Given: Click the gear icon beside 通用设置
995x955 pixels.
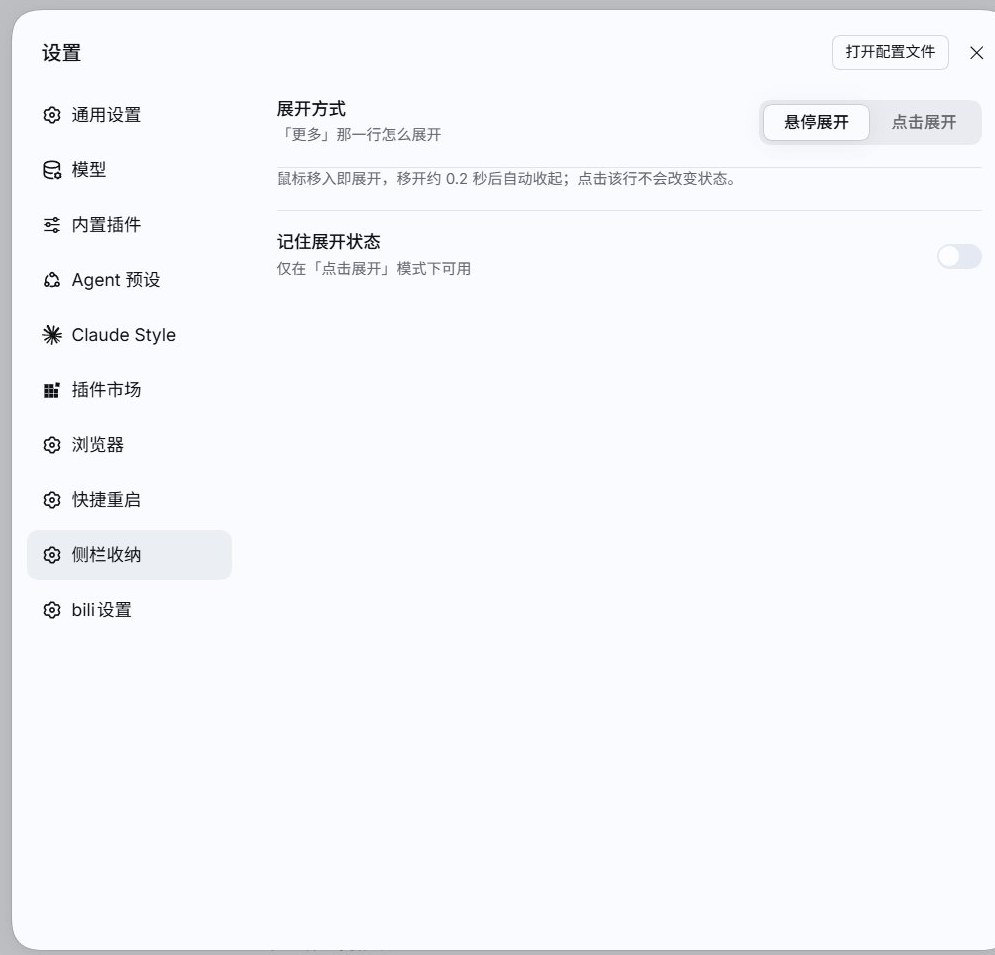Looking at the screenshot, I should 52,115.
